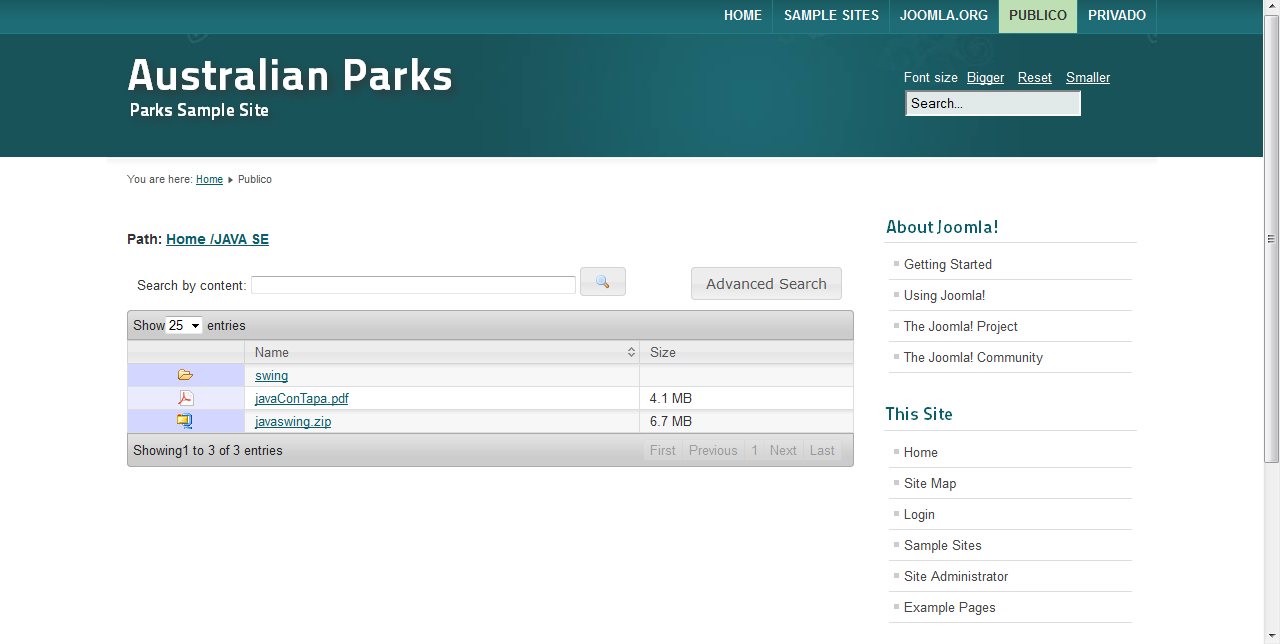Sort table by Name column arrows
This screenshot has height=644, width=1280.
tap(631, 352)
